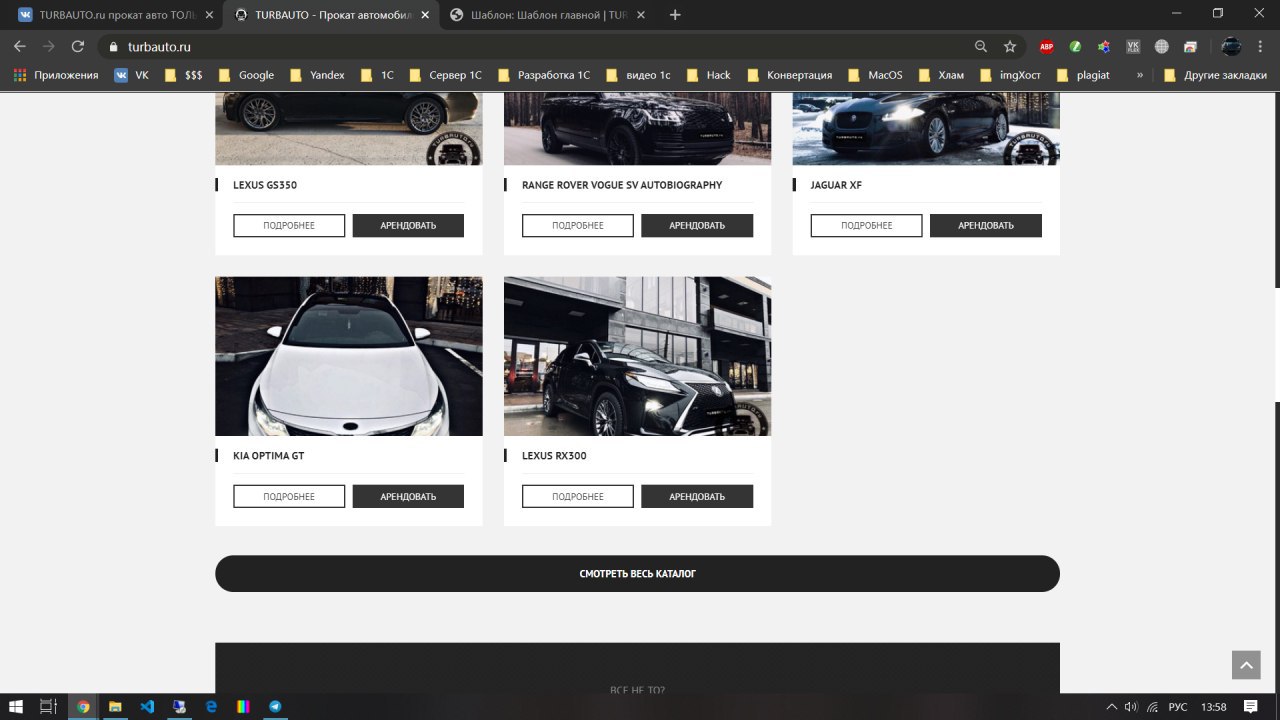1280x720 pixels.
Task: Open the grey globe extension icon
Action: pyautogui.click(x=1161, y=46)
